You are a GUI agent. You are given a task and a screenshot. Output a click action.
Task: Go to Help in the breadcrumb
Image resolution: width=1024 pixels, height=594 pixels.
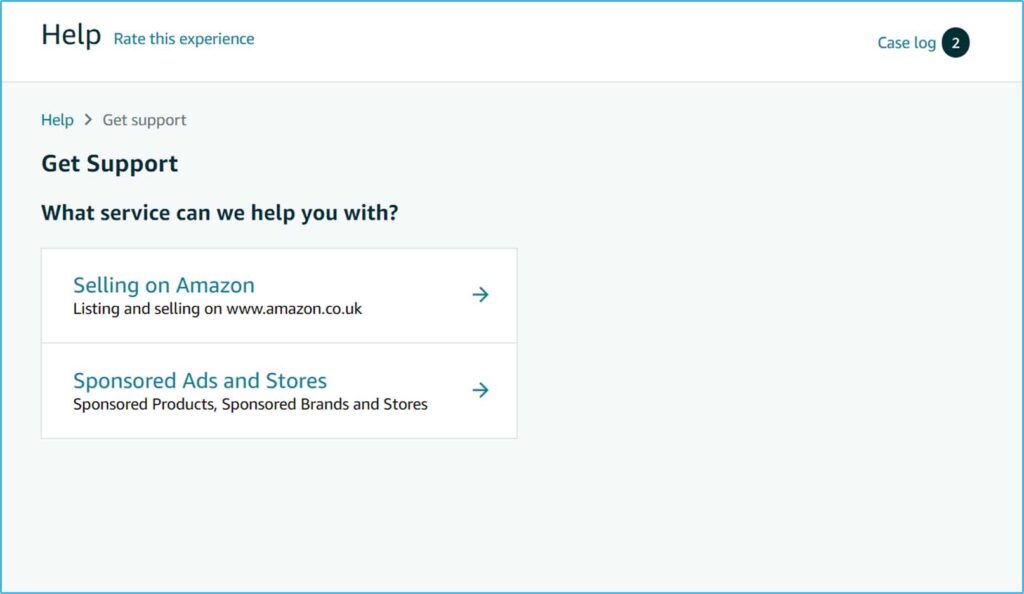57,120
